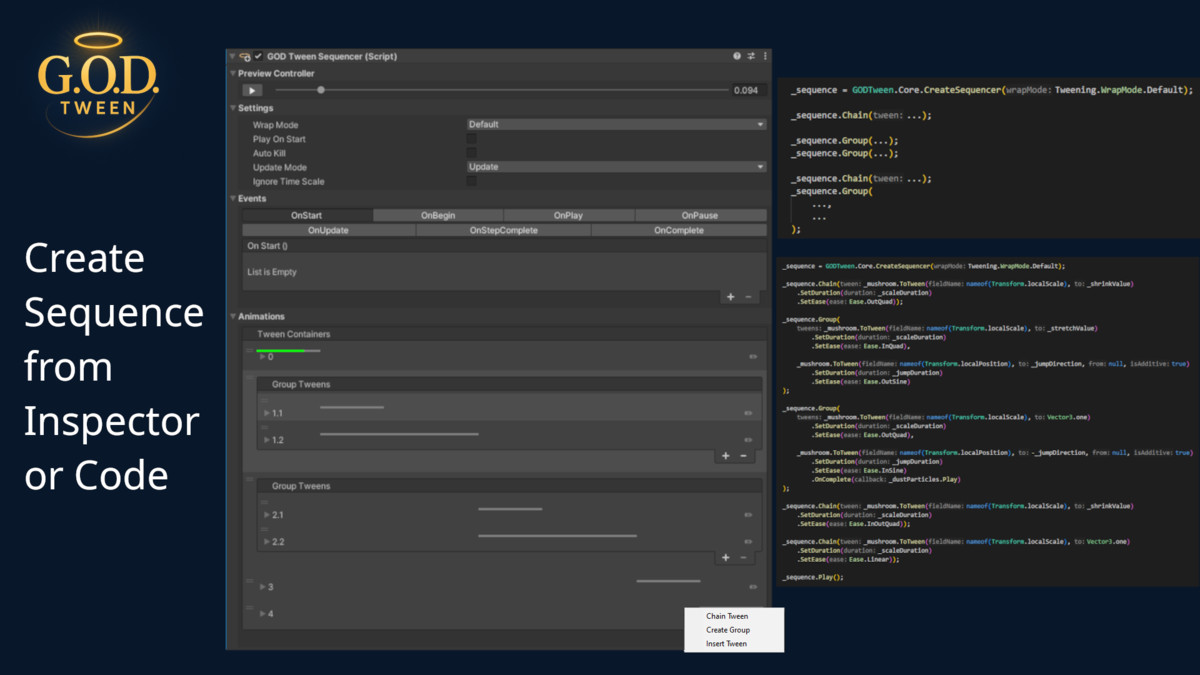Select Create Group from the context menu
Viewport: 1200px width, 675px height.
click(x=727, y=630)
